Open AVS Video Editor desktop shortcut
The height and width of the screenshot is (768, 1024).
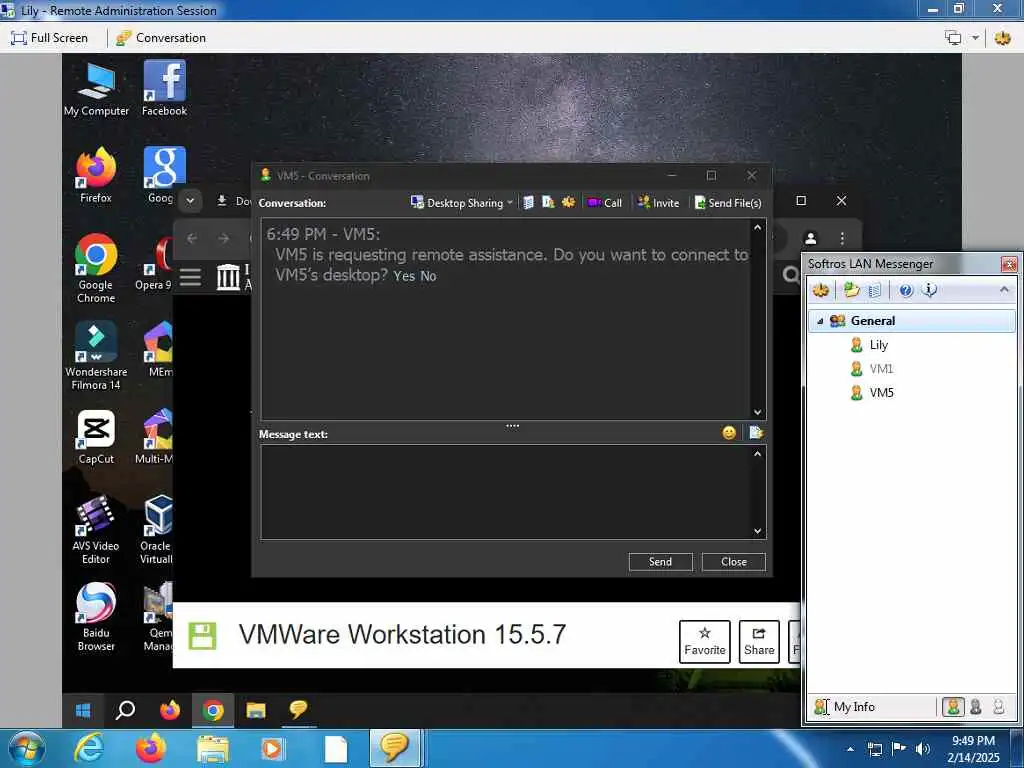pos(96,530)
